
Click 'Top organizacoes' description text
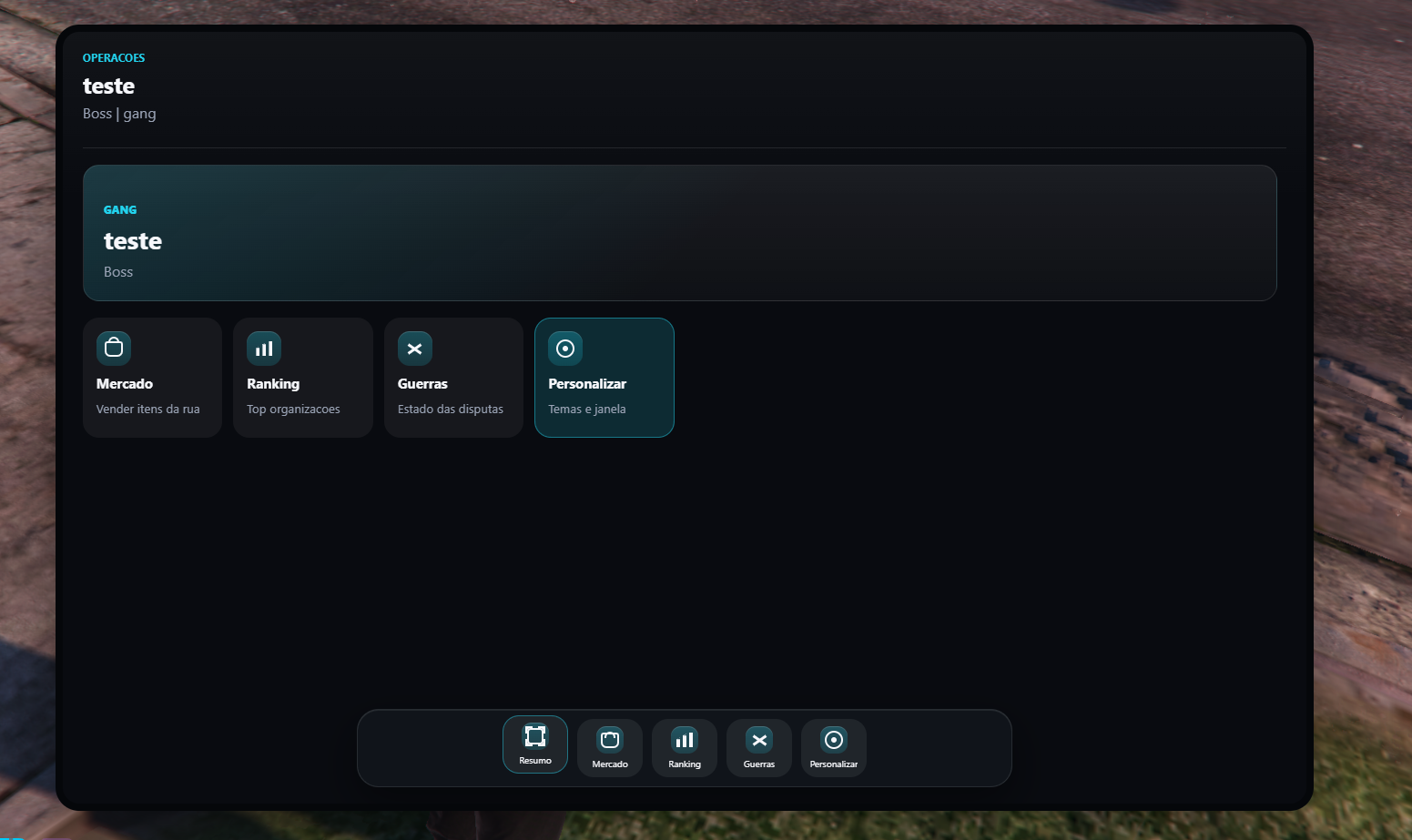point(293,410)
